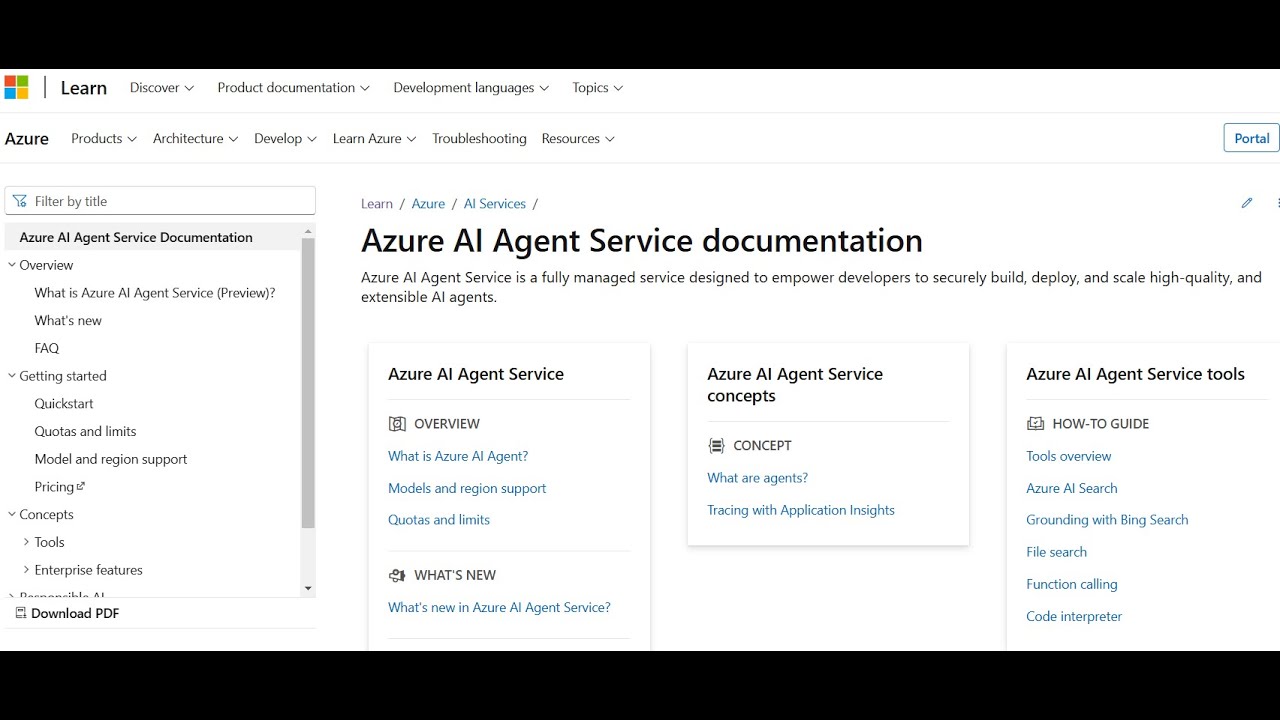Open What's new in Azure AI Agent Service? link

499,607
